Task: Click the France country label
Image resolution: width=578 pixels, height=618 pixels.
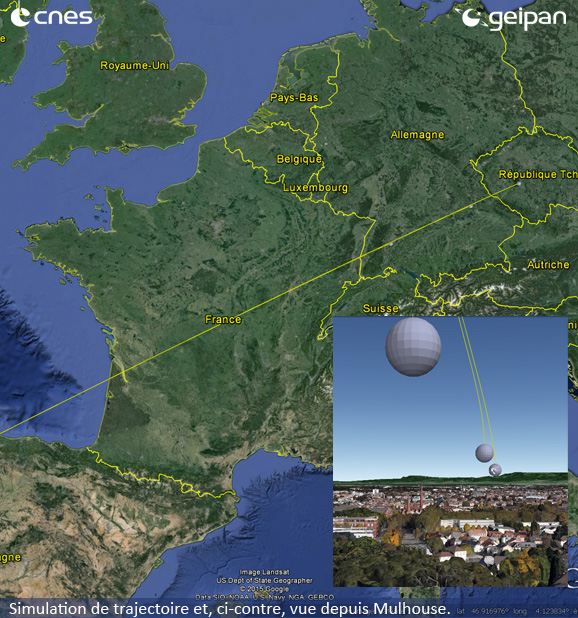Action: tap(223, 319)
